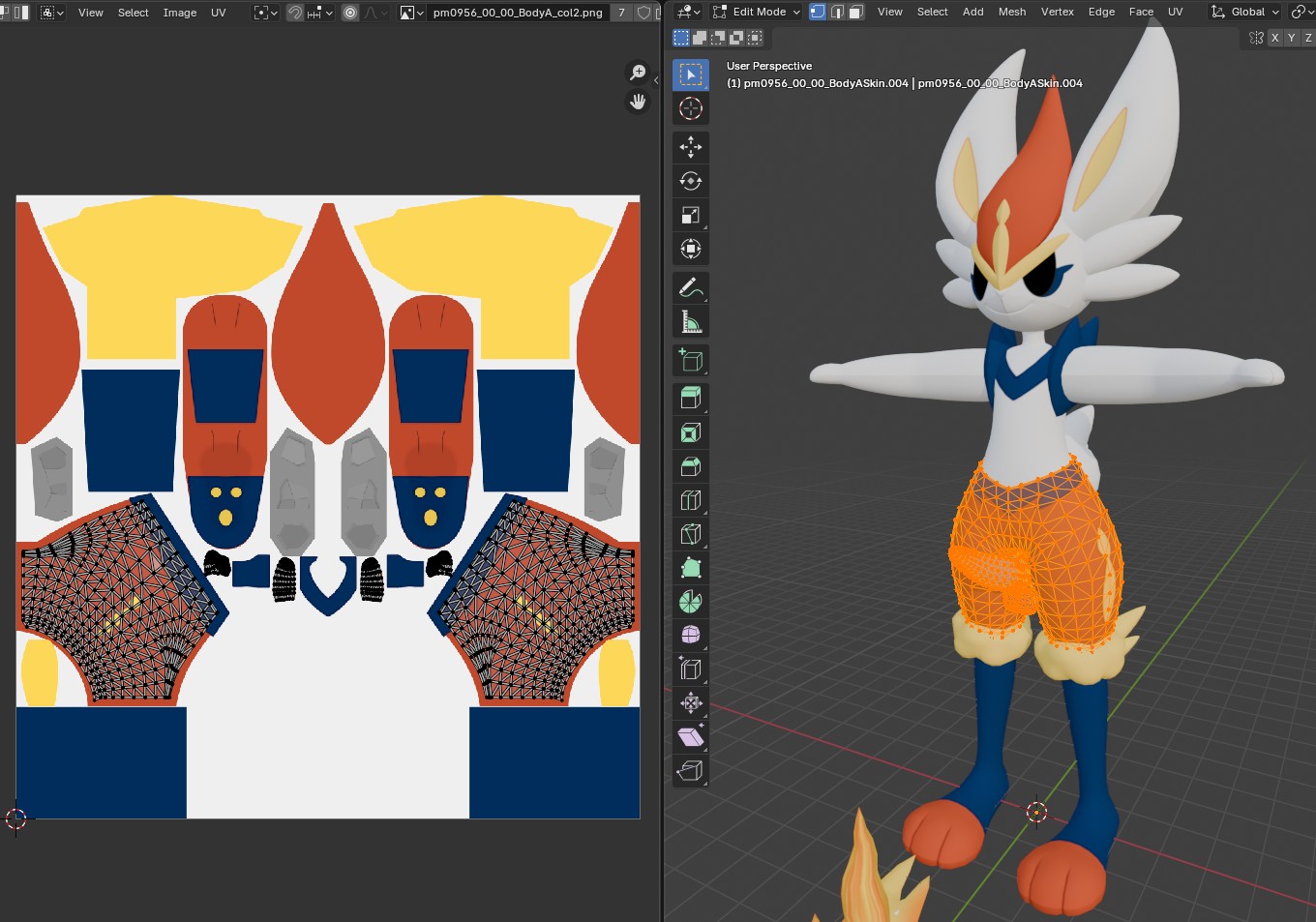Open the Face menu
Screen dimensions: 1316x922
click(x=1141, y=12)
